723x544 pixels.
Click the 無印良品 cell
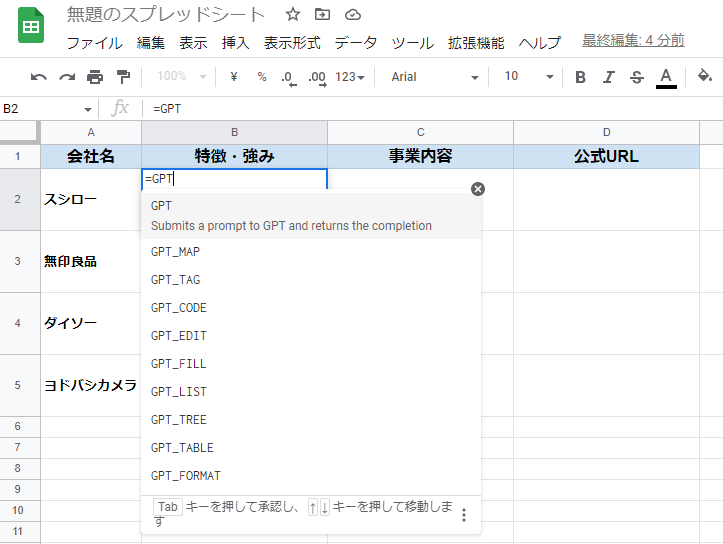point(91,261)
